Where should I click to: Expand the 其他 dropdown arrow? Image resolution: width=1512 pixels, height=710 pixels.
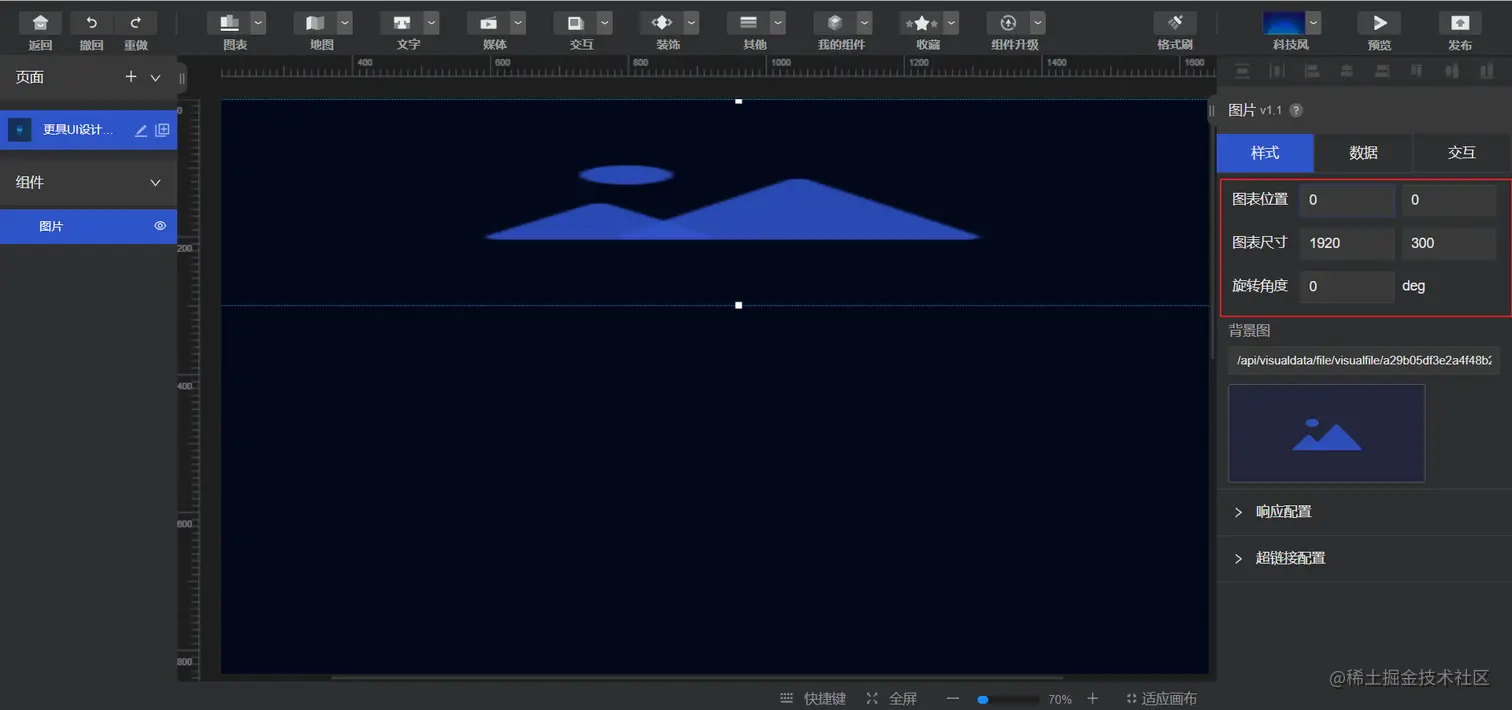[778, 23]
